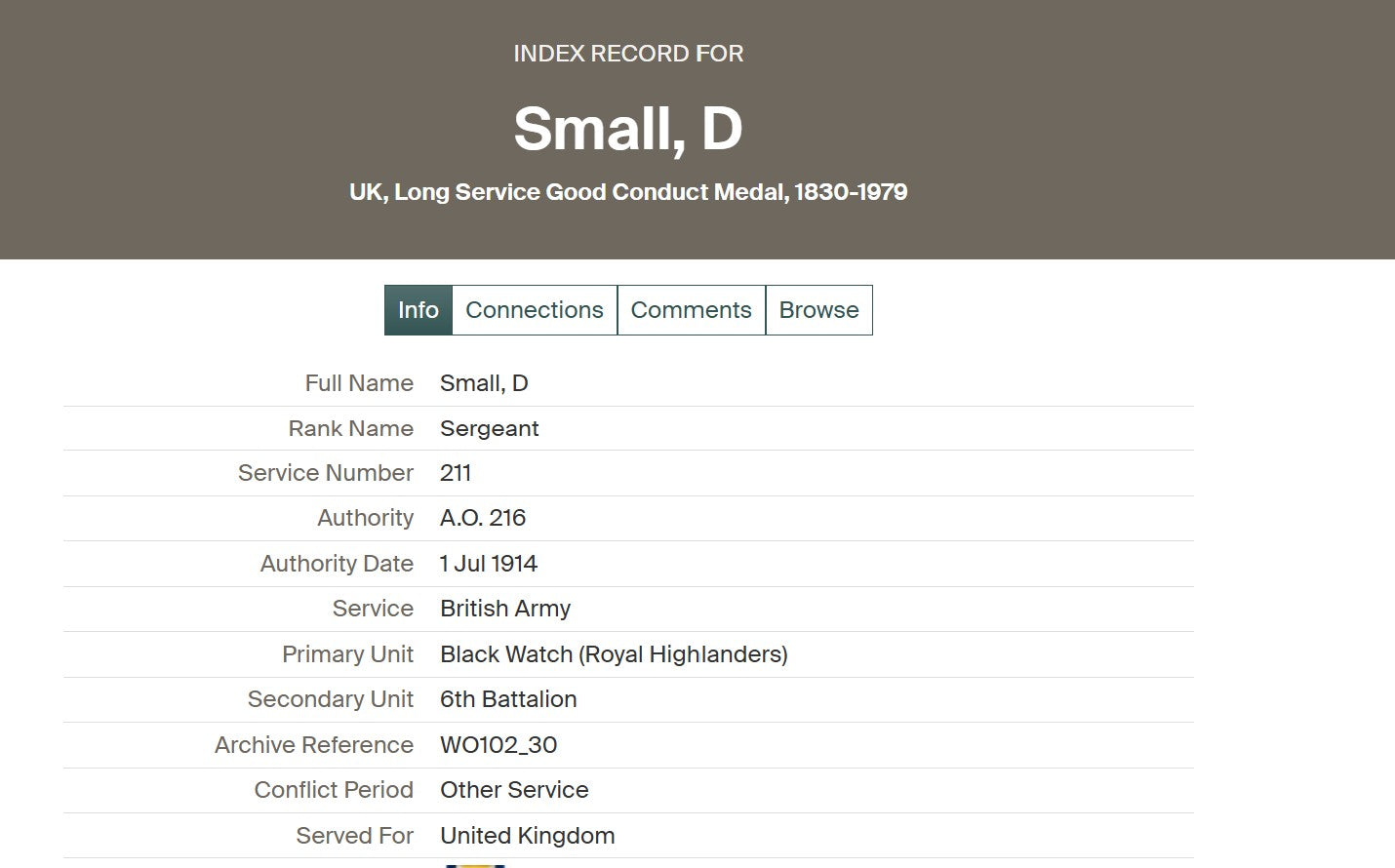1395x868 pixels.
Task: Click the service number 211
Action: 456,474
